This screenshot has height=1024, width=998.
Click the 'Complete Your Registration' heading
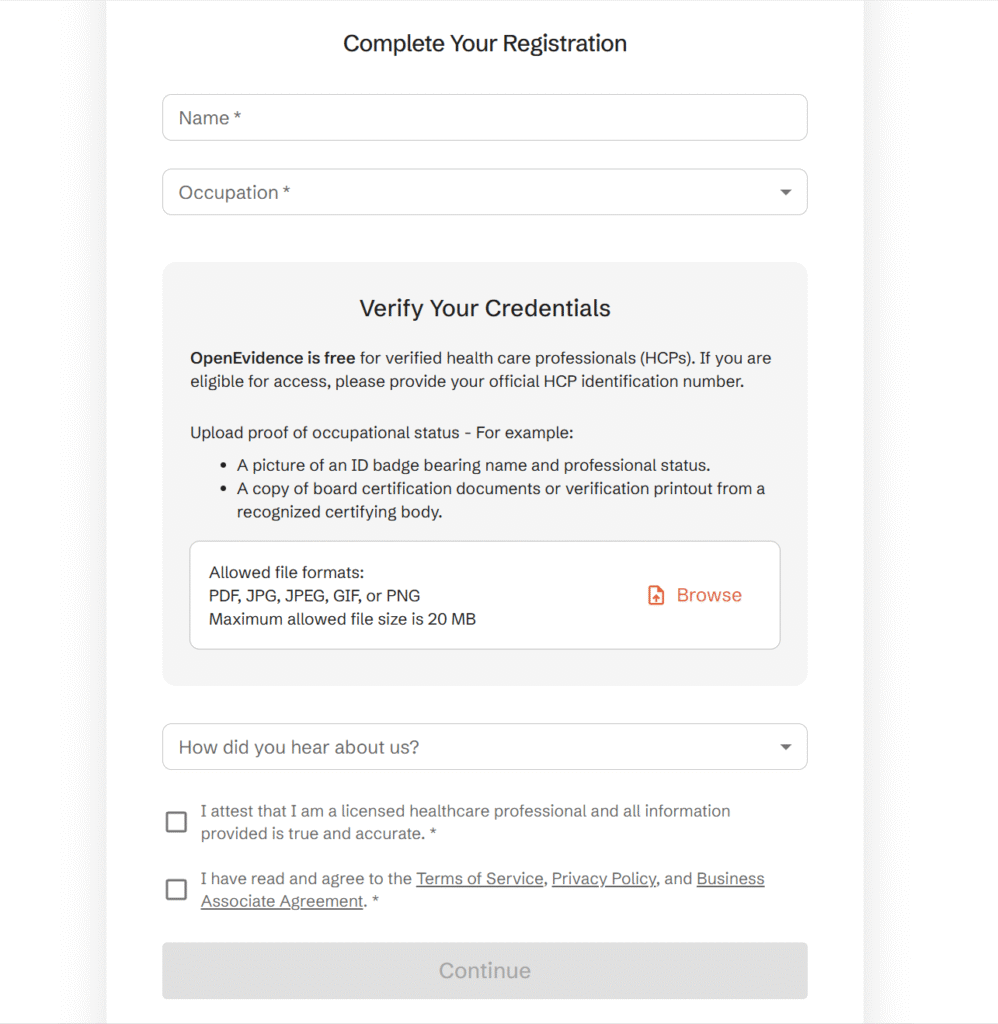click(x=485, y=44)
